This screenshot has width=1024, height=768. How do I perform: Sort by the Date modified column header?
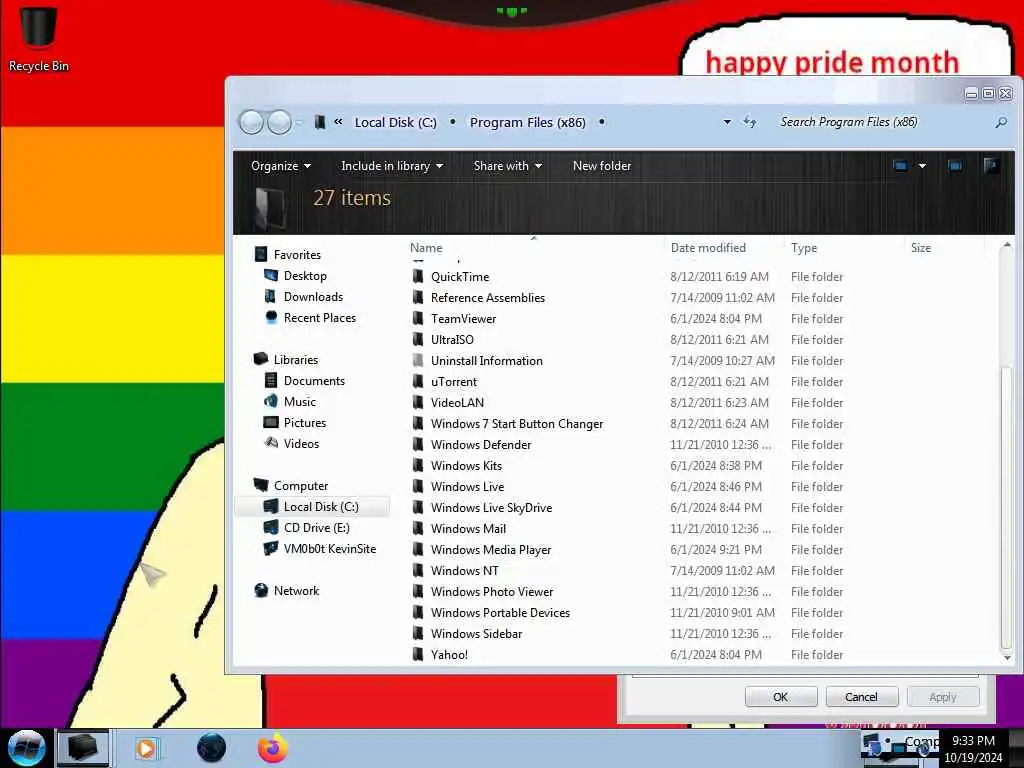point(708,248)
